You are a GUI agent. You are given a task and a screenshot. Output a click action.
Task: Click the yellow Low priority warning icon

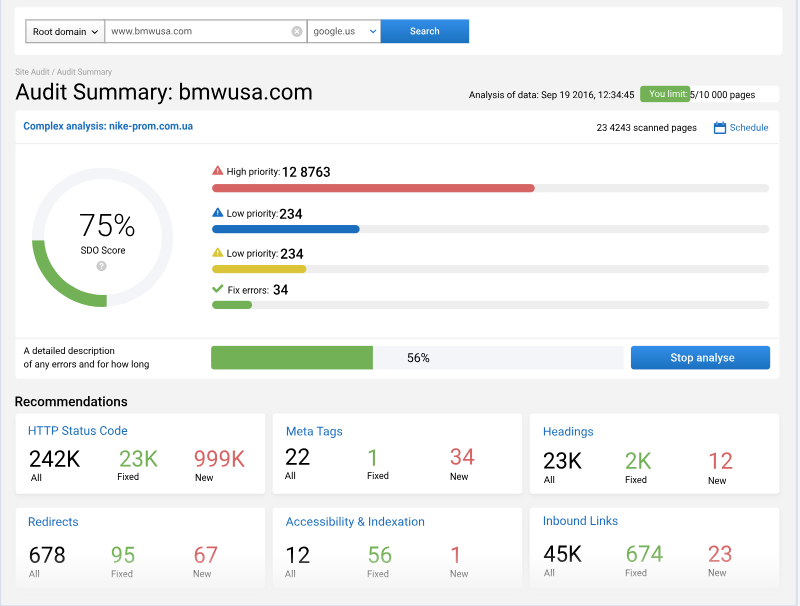(217, 253)
